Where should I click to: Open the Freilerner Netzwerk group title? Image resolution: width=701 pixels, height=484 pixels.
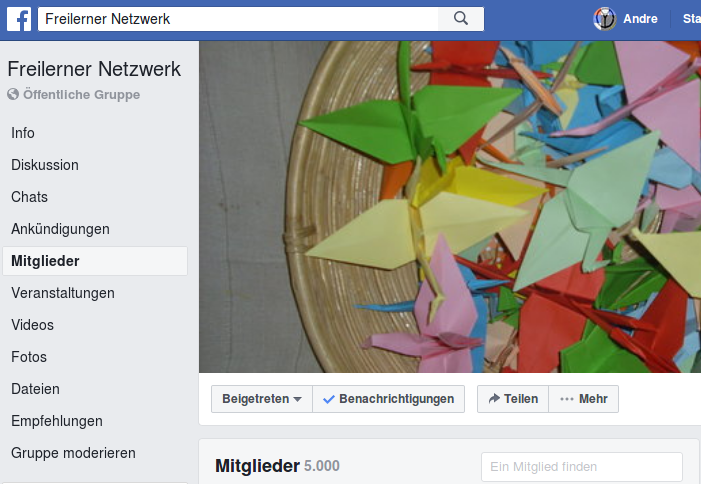pyautogui.click(x=94, y=69)
